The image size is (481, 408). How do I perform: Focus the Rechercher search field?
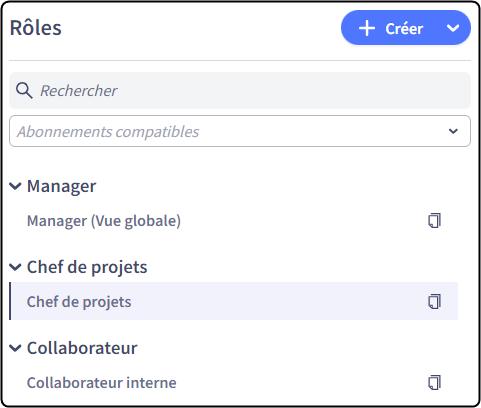click(x=240, y=90)
